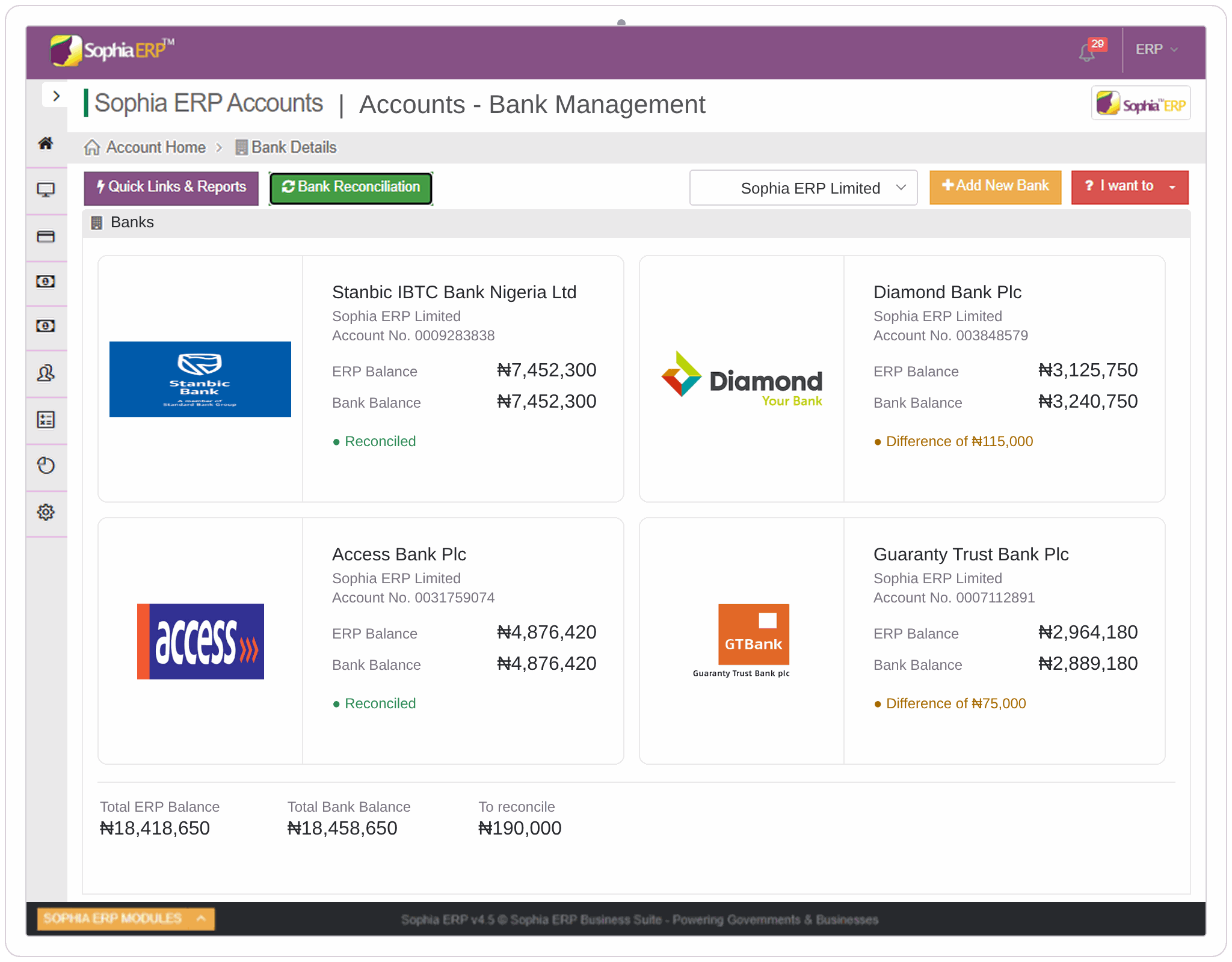Click the Sophia ERP badge at top right
1232x962 pixels.
coord(1141,103)
